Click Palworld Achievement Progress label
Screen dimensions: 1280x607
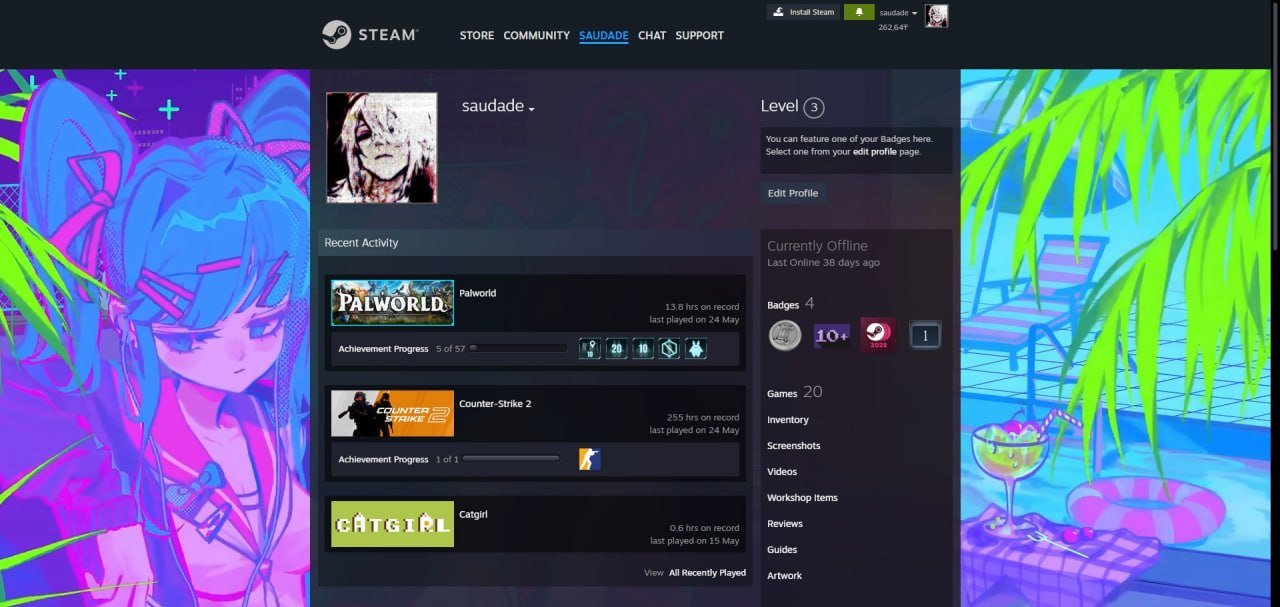click(x=383, y=349)
